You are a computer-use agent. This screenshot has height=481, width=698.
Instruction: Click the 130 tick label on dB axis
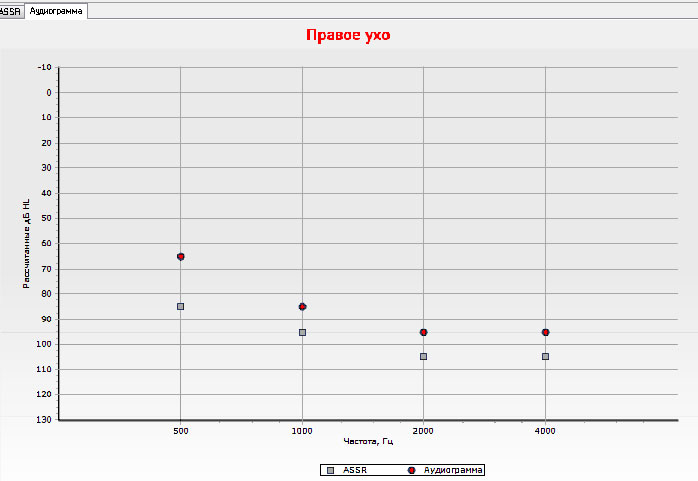pyautogui.click(x=43, y=419)
